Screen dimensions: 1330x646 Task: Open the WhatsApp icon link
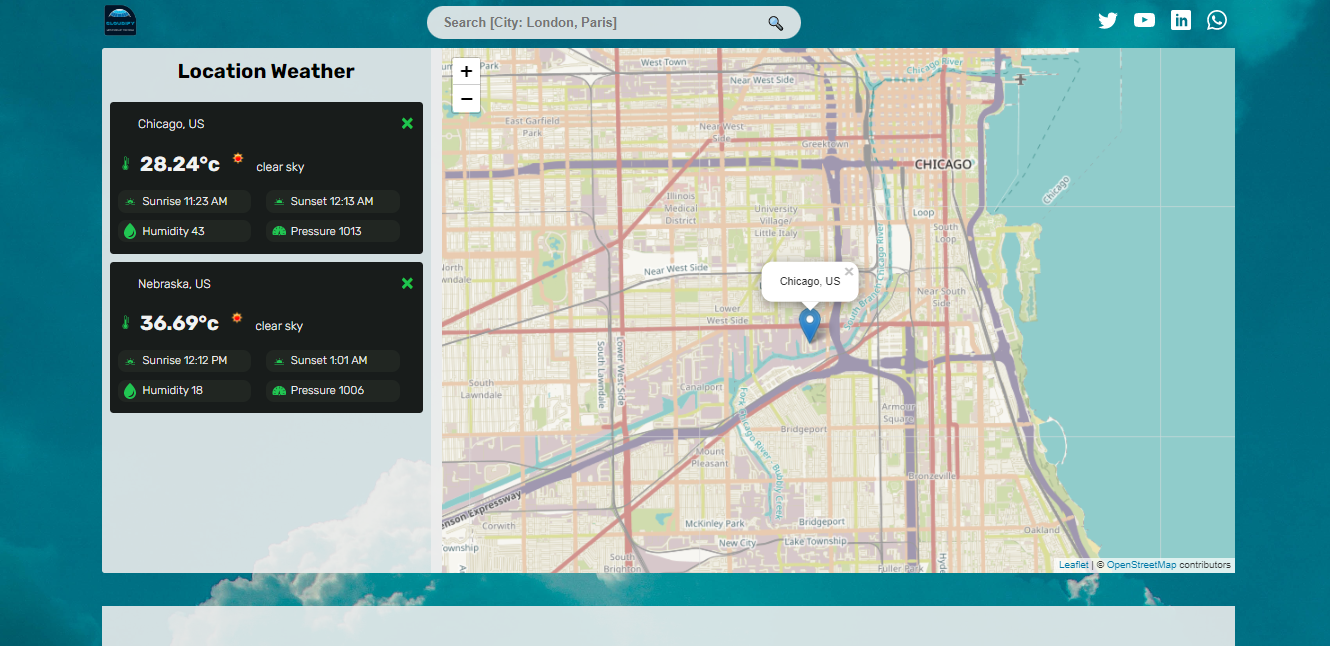[1217, 20]
